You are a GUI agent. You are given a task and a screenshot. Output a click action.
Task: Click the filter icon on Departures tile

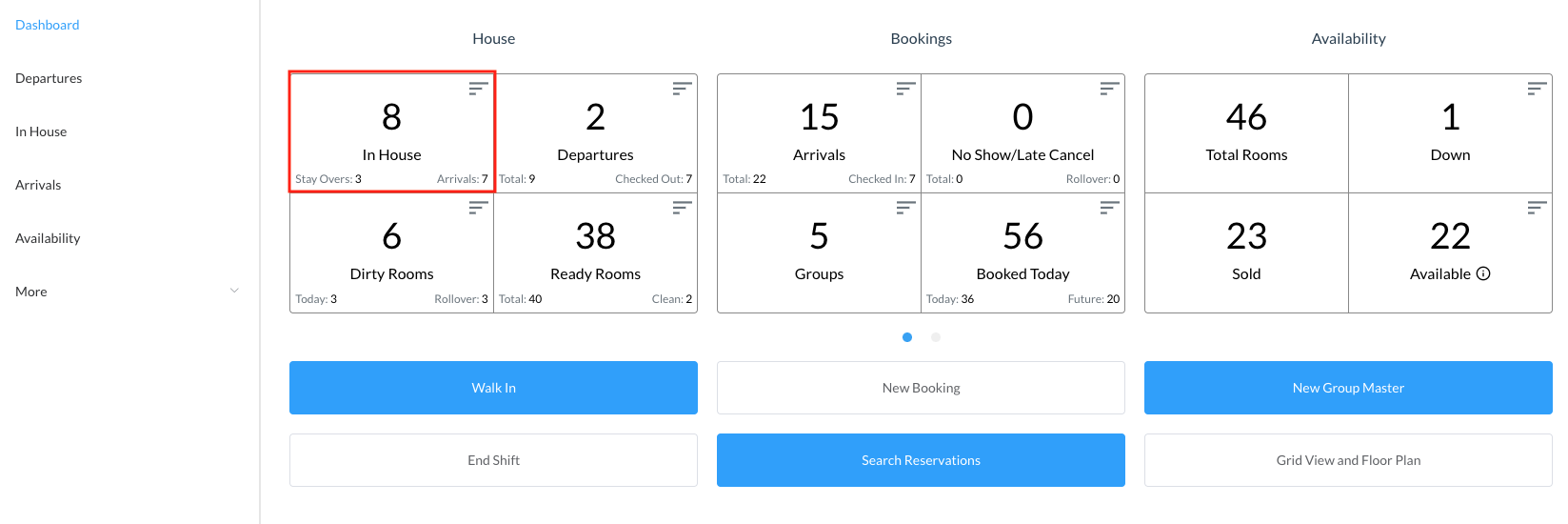(x=682, y=89)
